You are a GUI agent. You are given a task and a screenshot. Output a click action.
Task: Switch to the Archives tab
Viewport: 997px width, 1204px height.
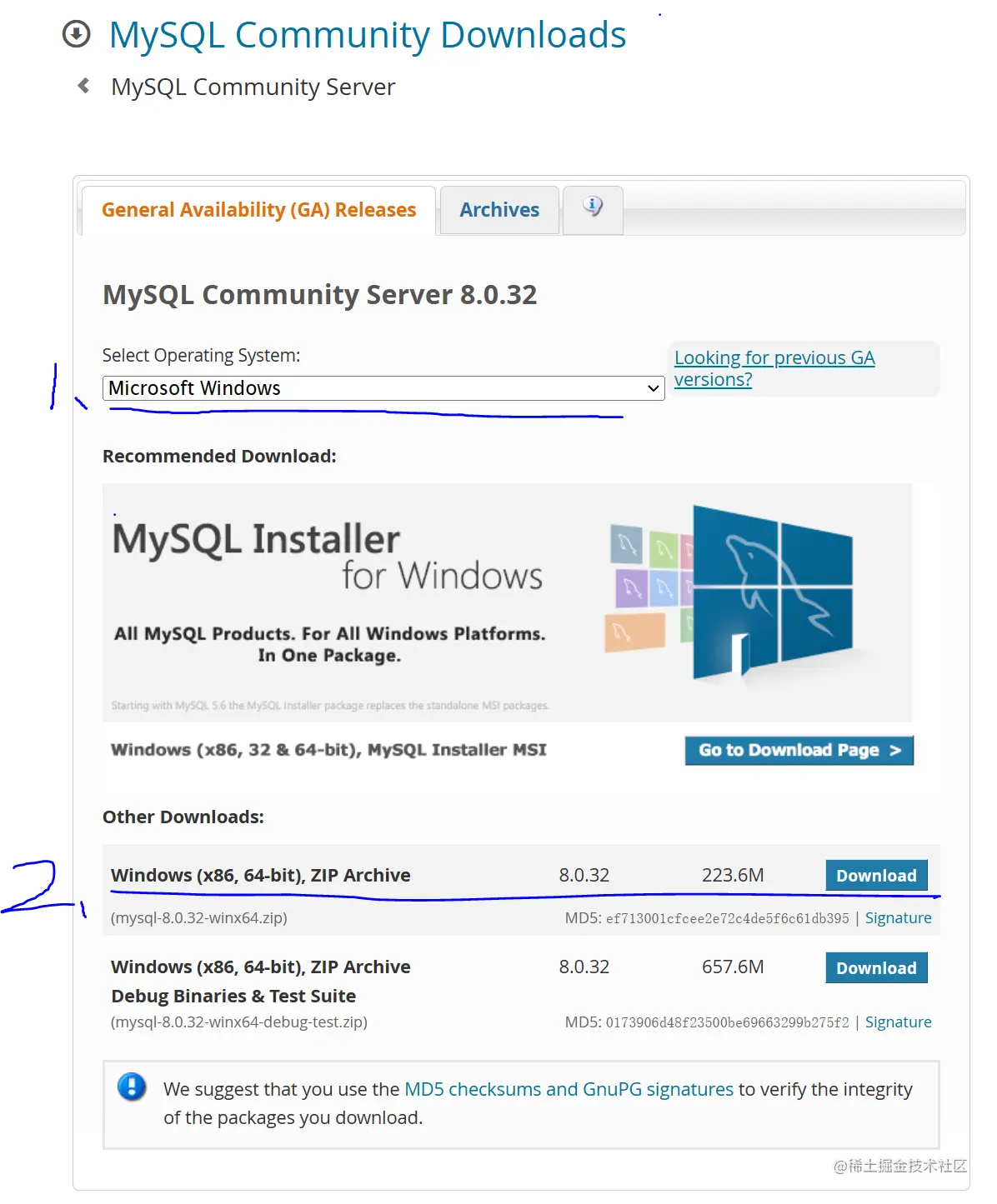pyautogui.click(x=499, y=210)
